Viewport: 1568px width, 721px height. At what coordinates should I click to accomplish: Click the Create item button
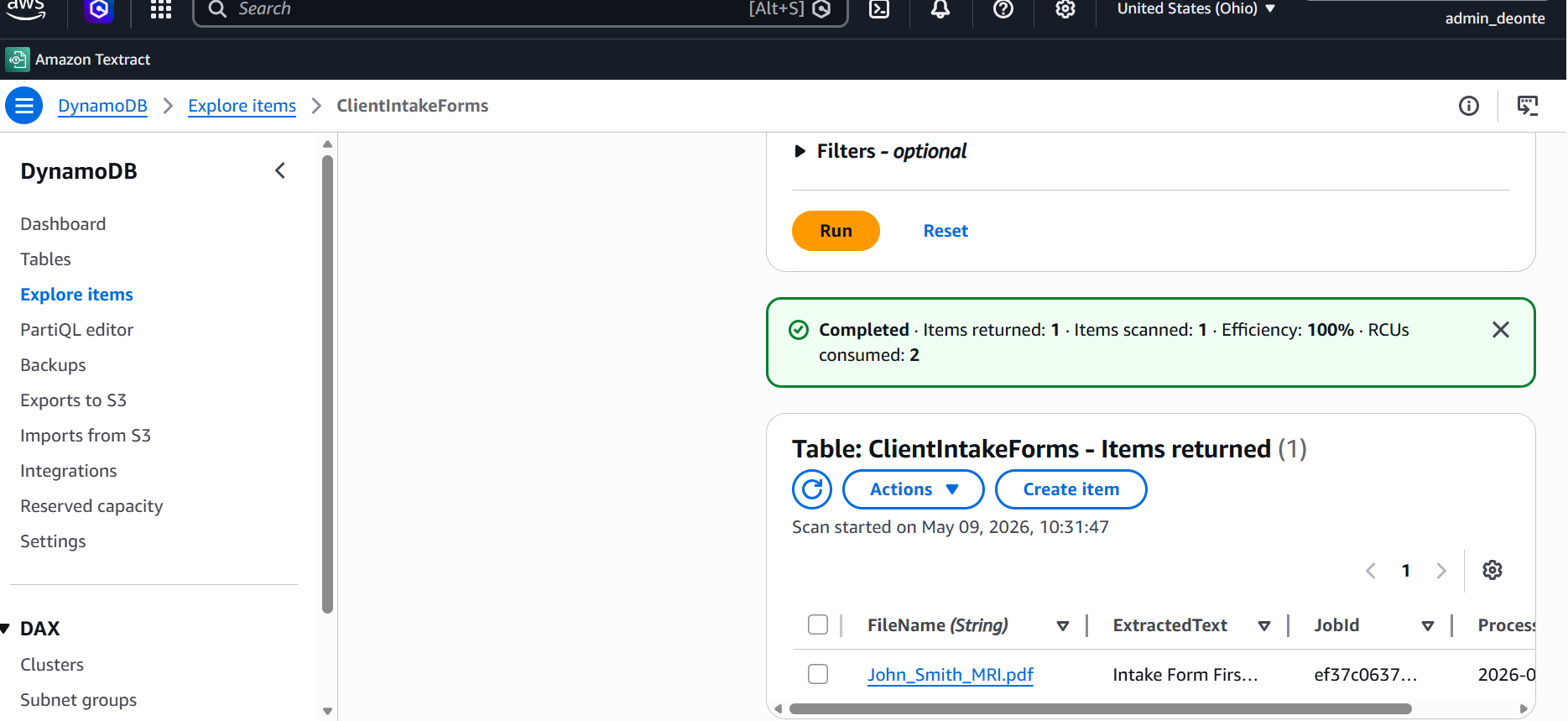[1071, 489]
